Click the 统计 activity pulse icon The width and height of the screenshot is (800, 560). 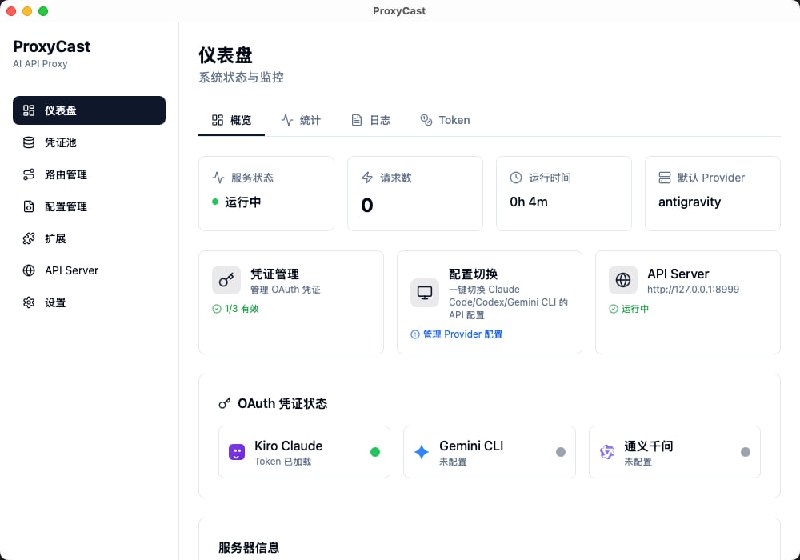point(287,120)
